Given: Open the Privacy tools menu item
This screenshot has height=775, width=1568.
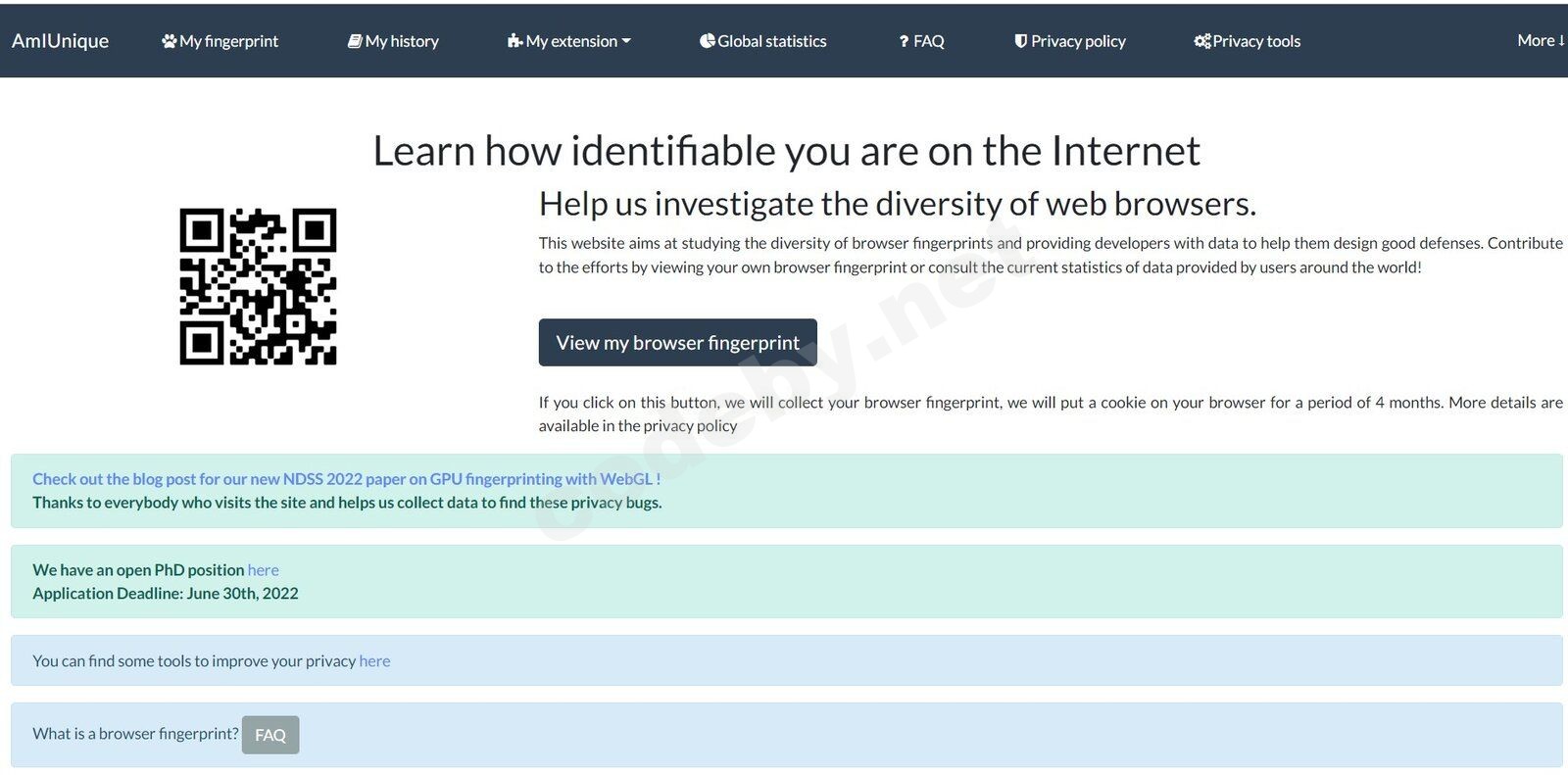Looking at the screenshot, I should pyautogui.click(x=1256, y=41).
